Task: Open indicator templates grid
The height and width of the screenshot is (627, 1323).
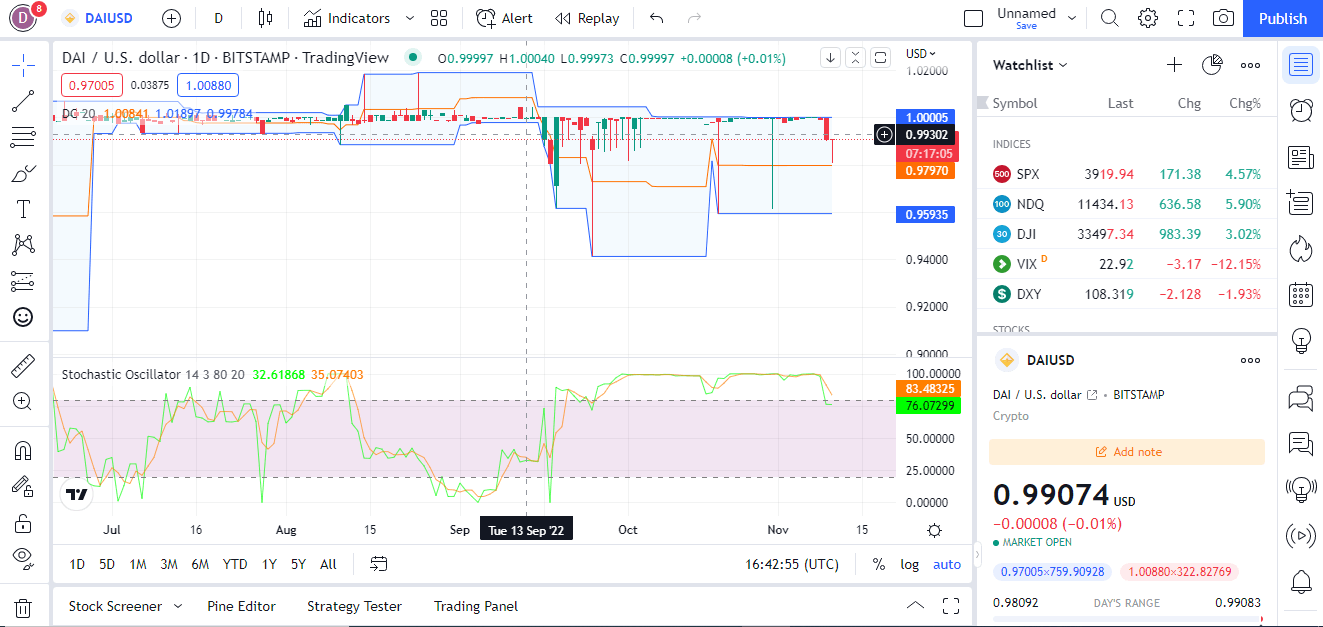Action: (x=439, y=18)
